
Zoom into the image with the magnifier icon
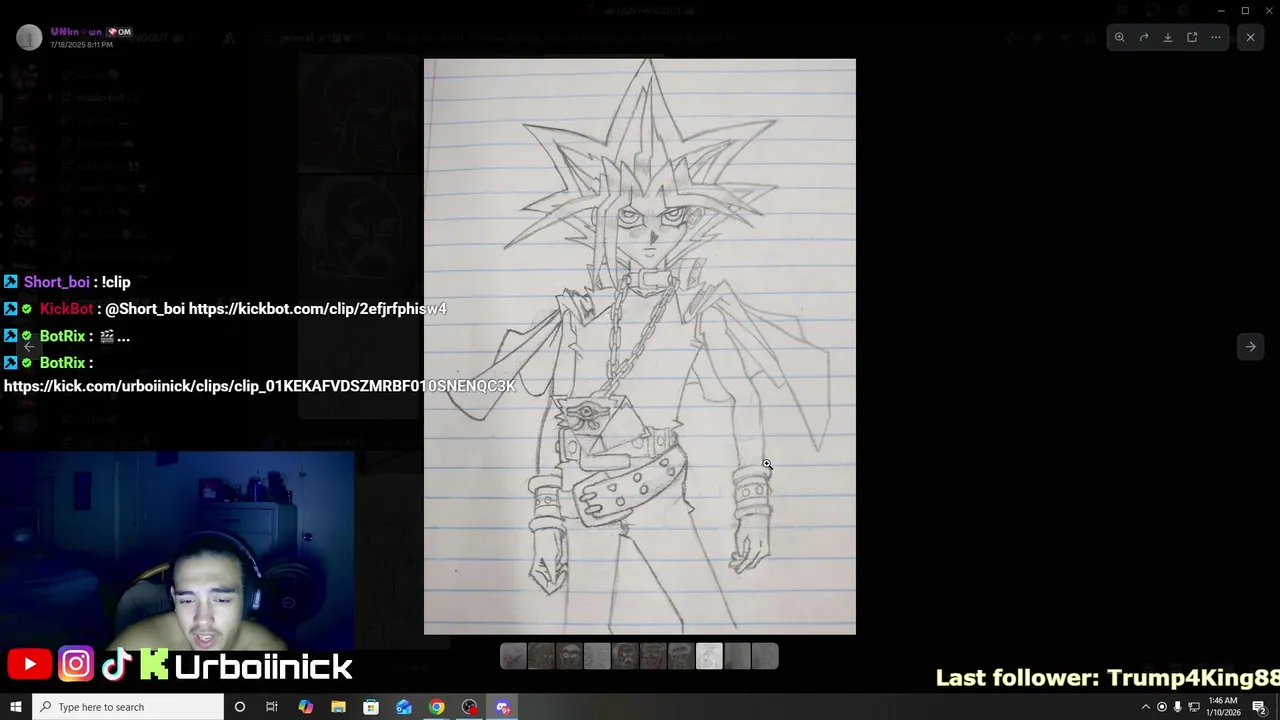pos(1120,37)
